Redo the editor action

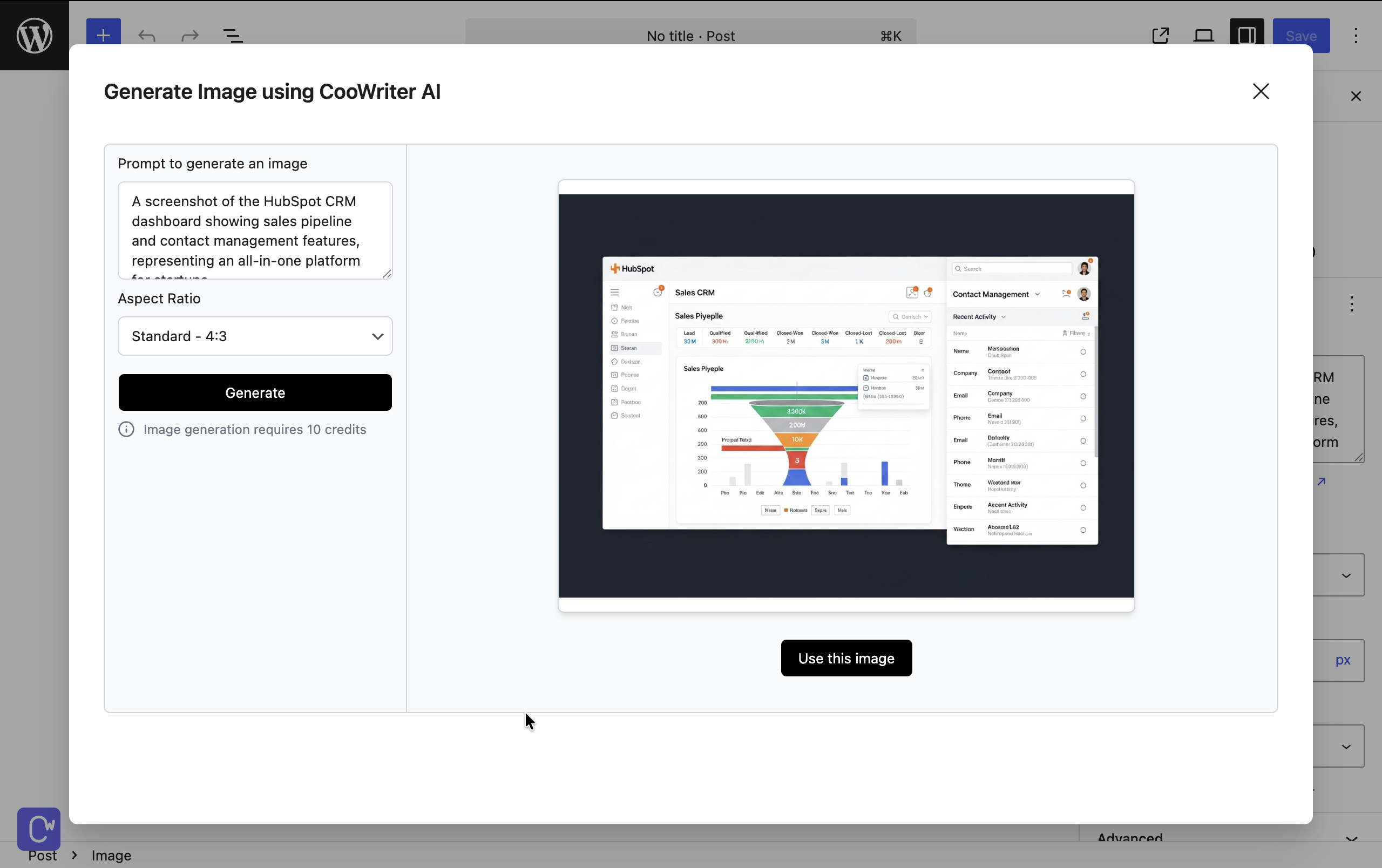click(189, 36)
